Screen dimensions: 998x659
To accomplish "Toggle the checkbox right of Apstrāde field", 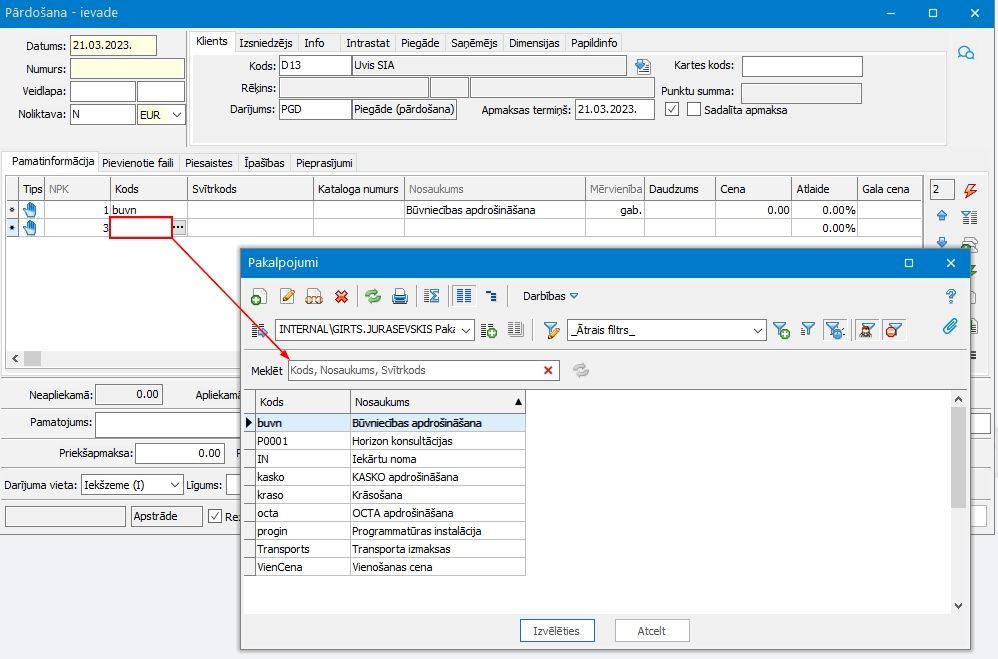I will [215, 516].
